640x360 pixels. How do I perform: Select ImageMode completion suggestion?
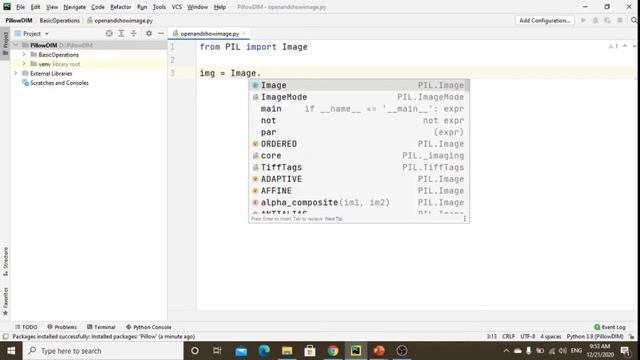pyautogui.click(x=359, y=97)
